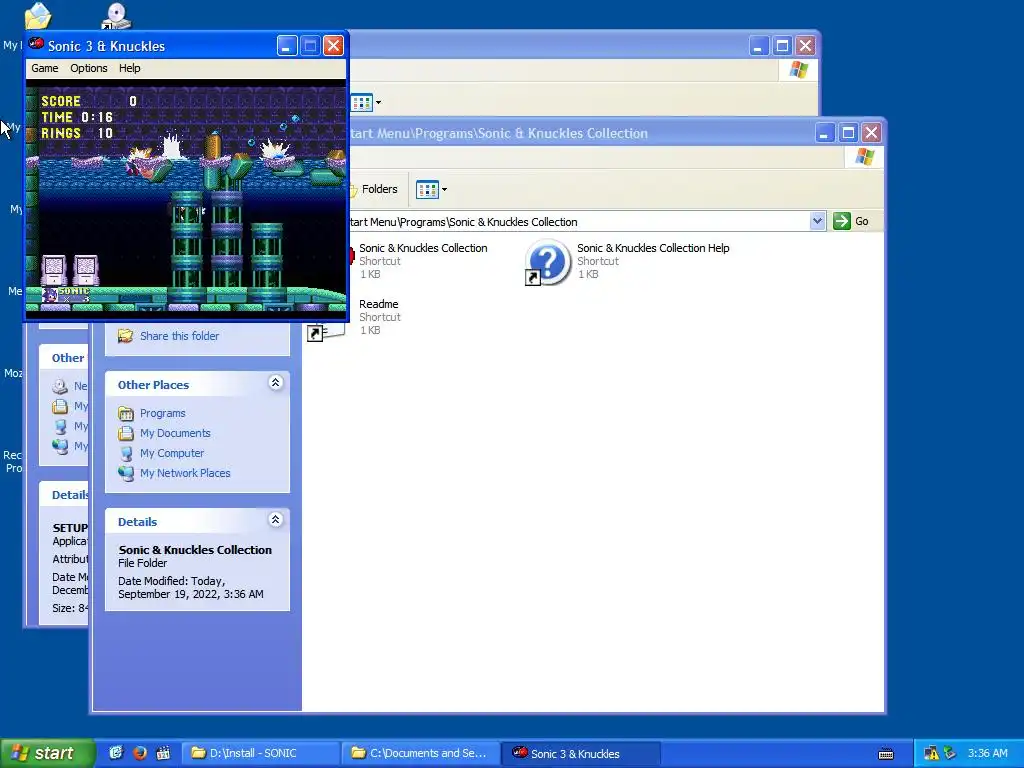Click the Sonic & Knuckles Collection Help label
1024x768 pixels.
(653, 248)
